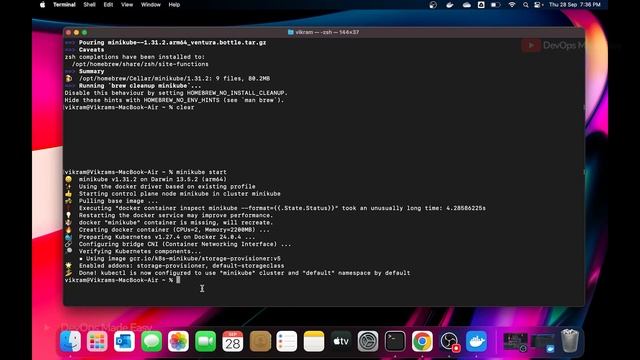The height and width of the screenshot is (360, 640).
Task: Minimize the Terminal window with yellow button
Action: 76,33
